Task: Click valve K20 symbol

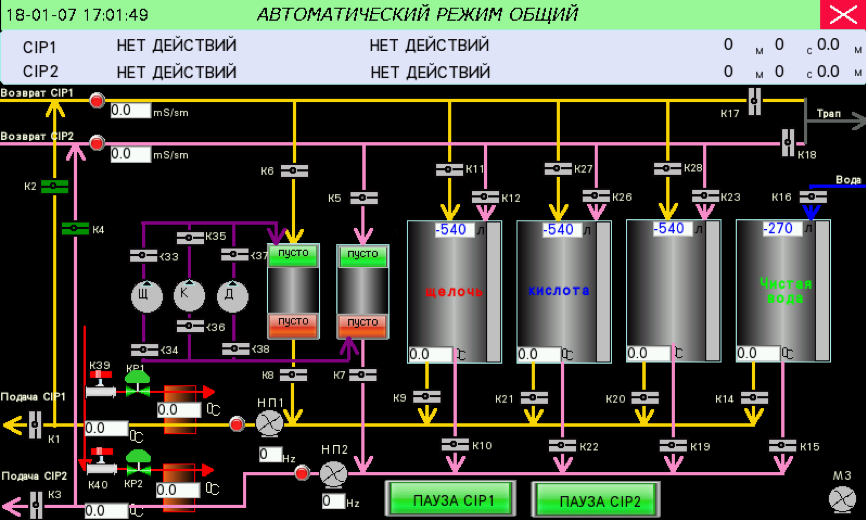Action: pos(645,397)
